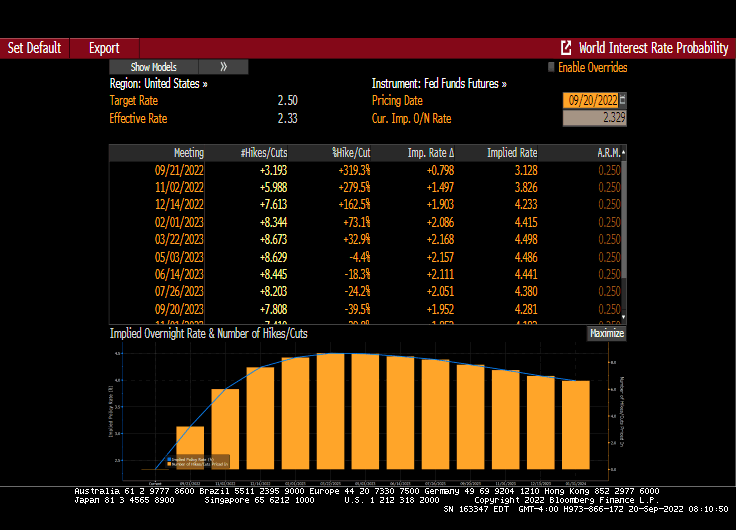Click the double-chevron next to Show Models
736x530 pixels.
coord(223,67)
